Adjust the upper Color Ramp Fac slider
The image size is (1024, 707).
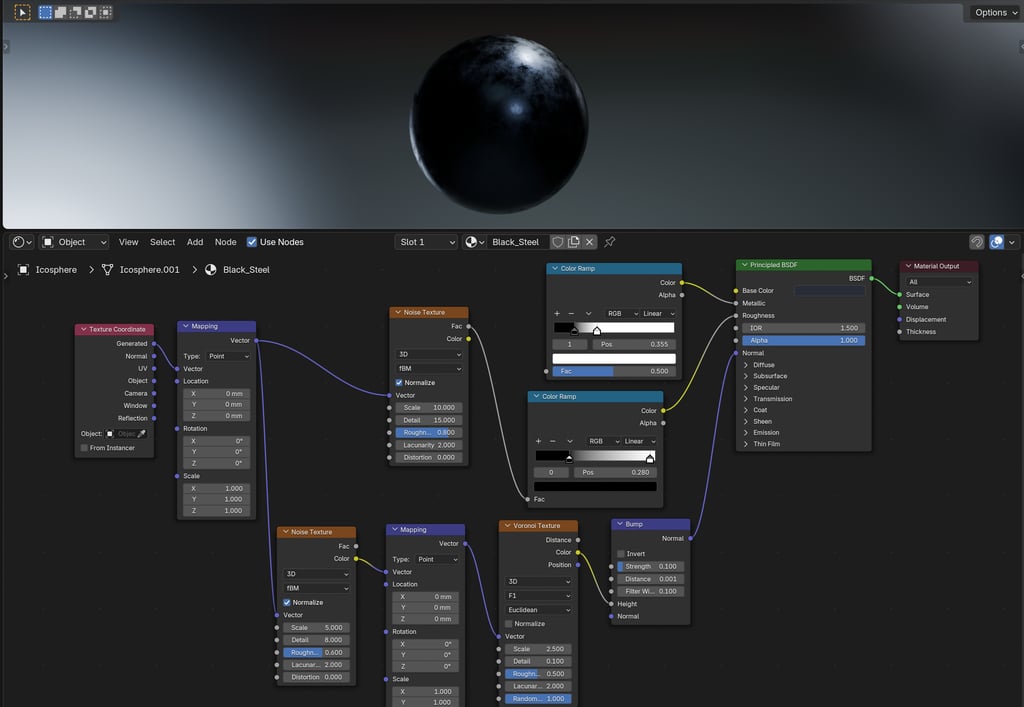614,371
